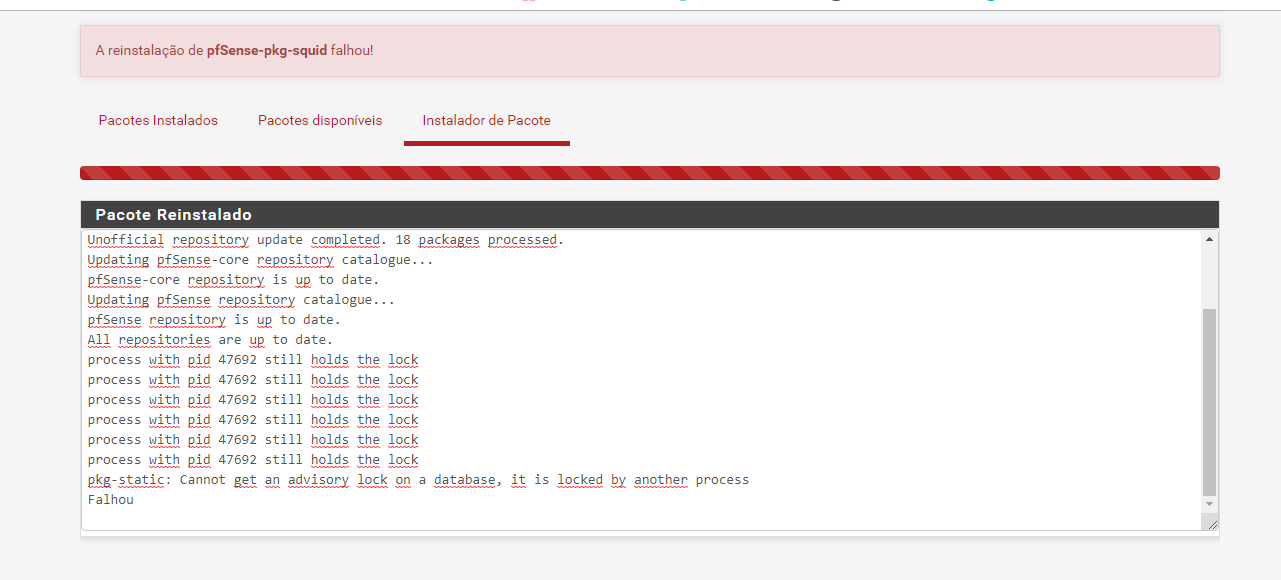The width and height of the screenshot is (1281, 580).
Task: Click the 'All repositories are up to date' line
Action: [210, 340]
